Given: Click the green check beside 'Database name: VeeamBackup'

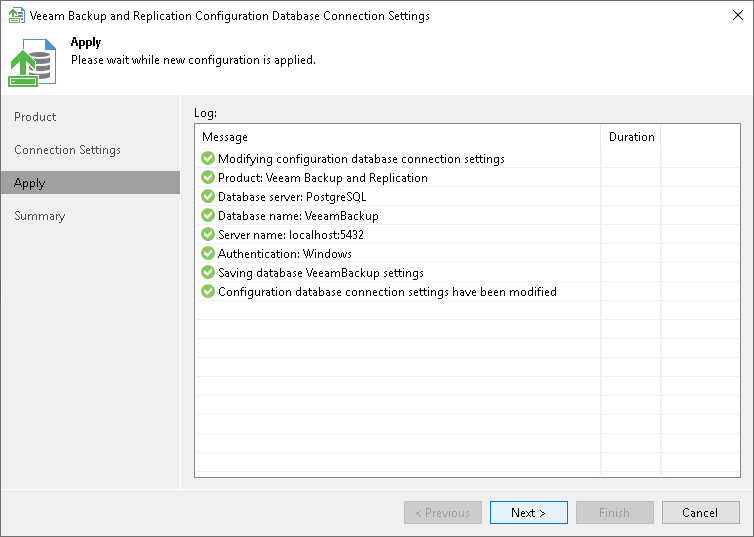Looking at the screenshot, I should pyautogui.click(x=208, y=215).
